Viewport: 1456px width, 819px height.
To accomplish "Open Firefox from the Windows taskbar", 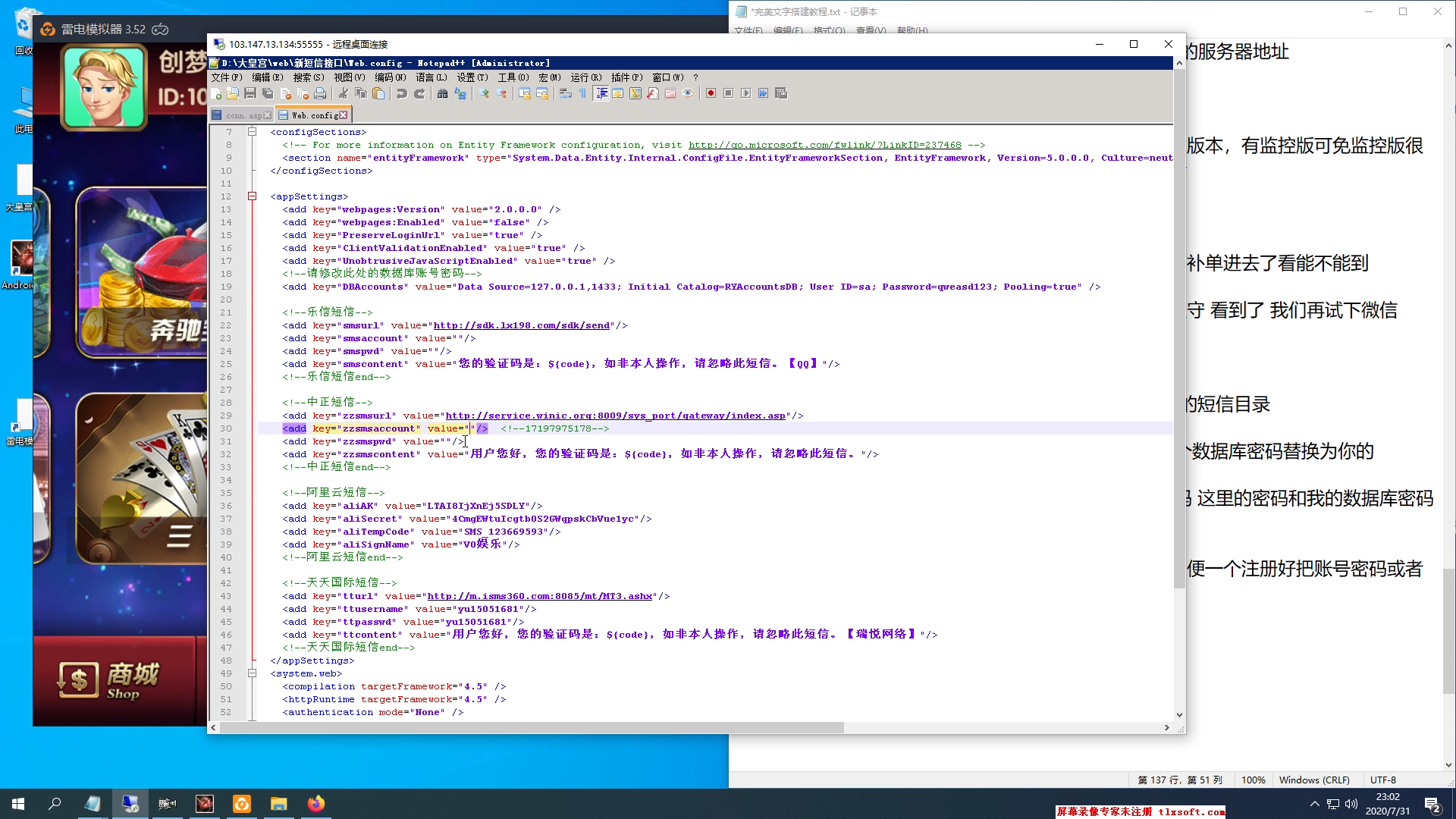I will click(x=315, y=804).
